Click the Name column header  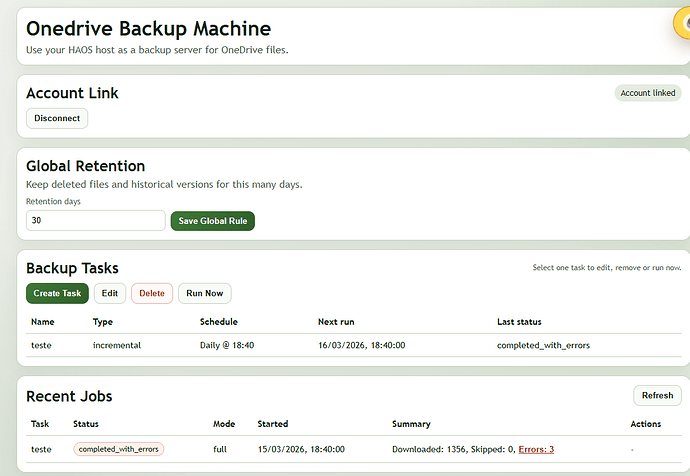coord(43,322)
